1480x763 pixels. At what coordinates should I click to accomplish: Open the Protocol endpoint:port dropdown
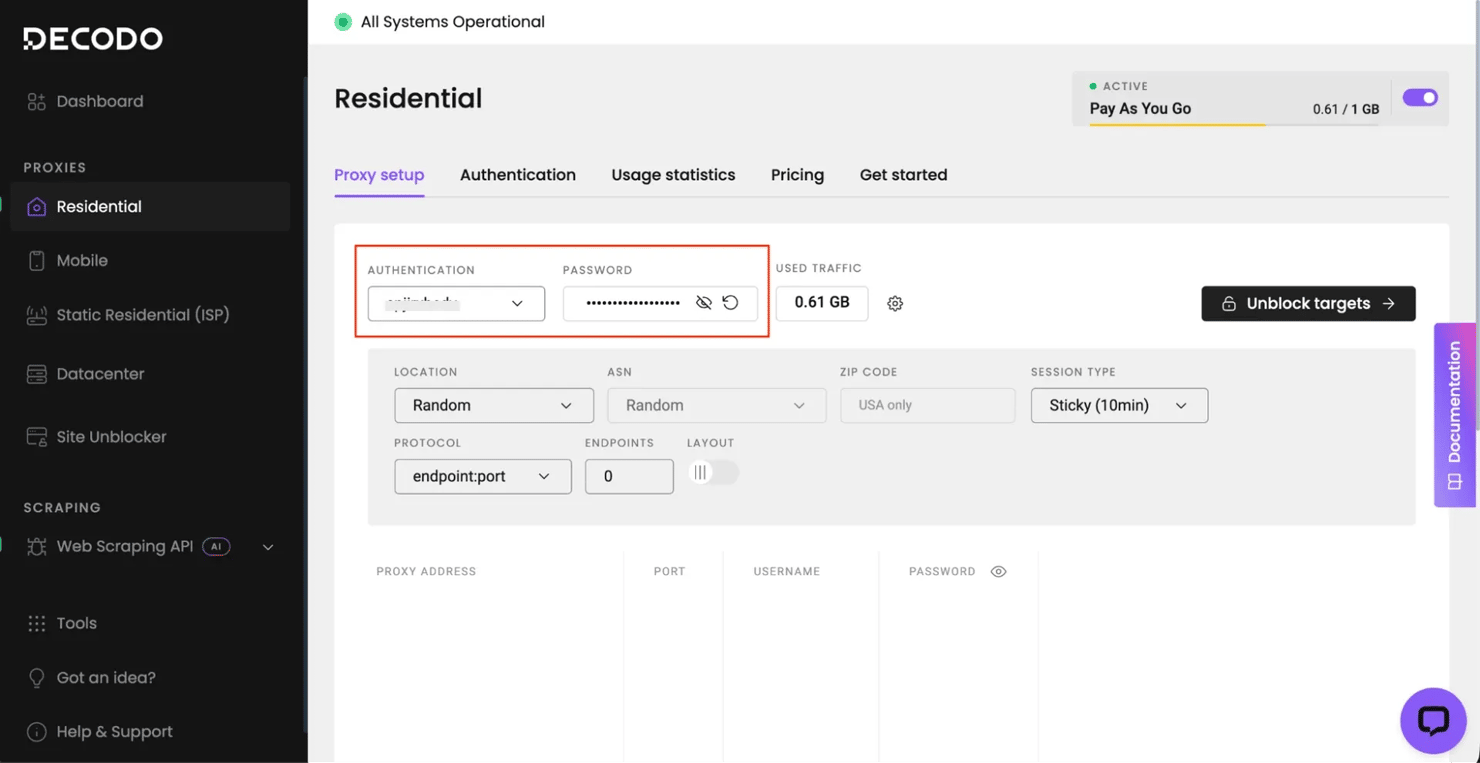pos(482,477)
